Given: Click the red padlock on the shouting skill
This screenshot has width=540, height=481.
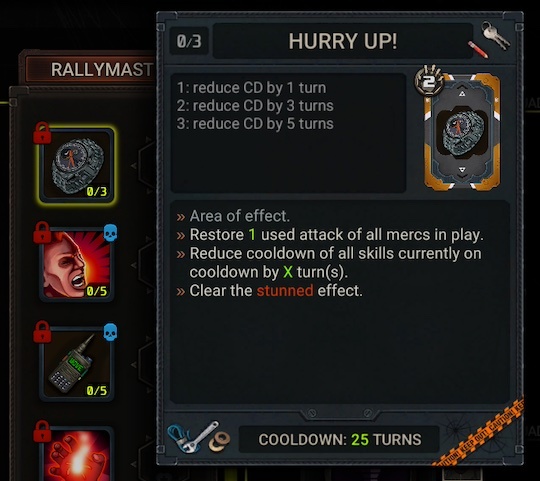Looking at the screenshot, I should click(42, 232).
